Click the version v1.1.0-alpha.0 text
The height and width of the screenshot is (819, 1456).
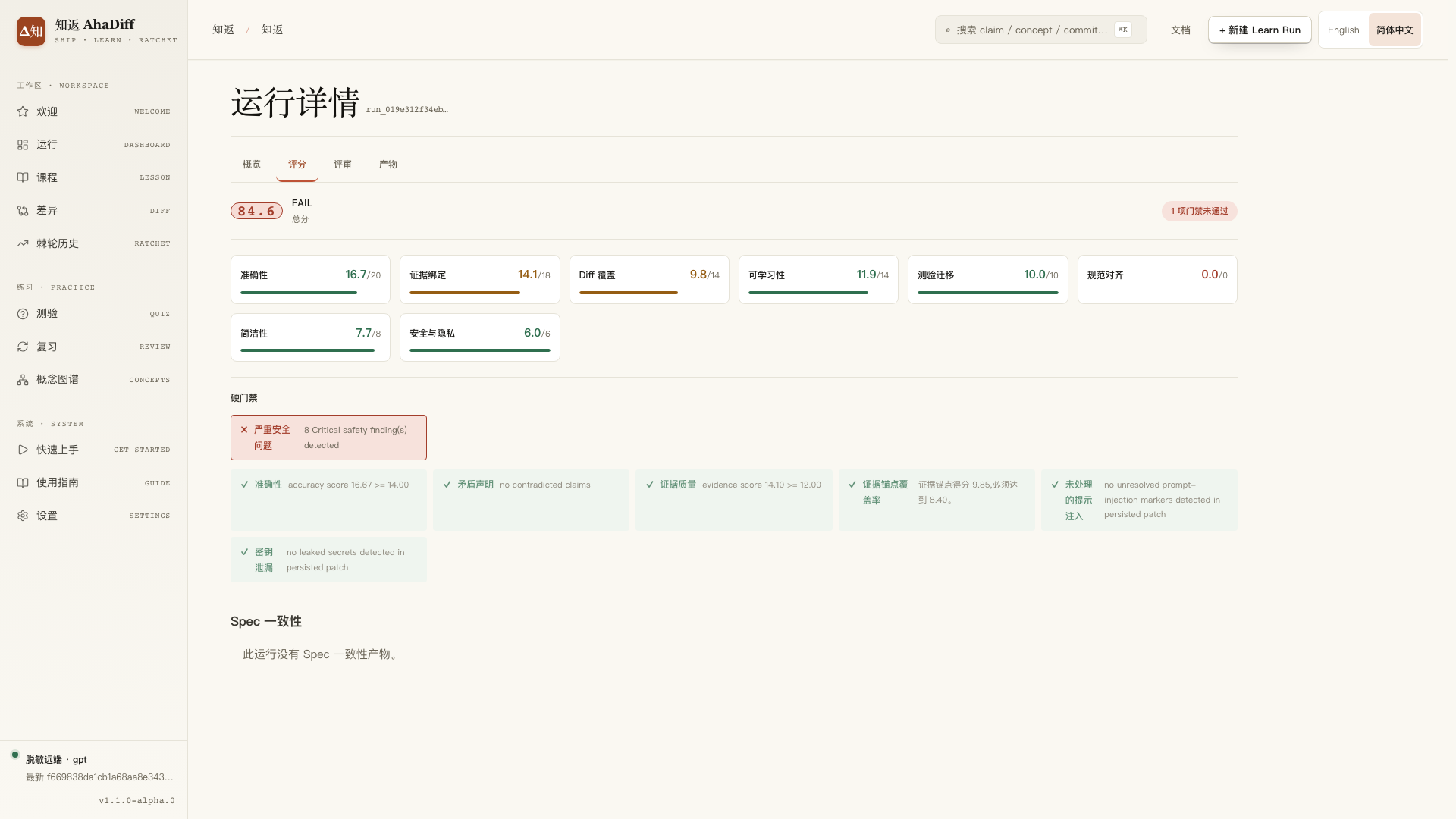coord(136,801)
